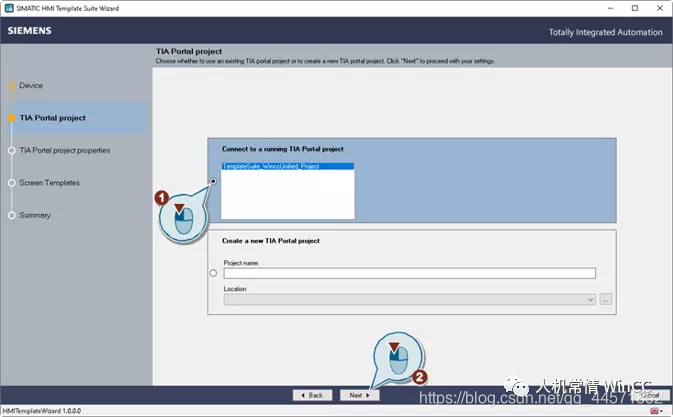This screenshot has width=673, height=417.
Task: Click the SIEMENS logo
Action: 30,30
